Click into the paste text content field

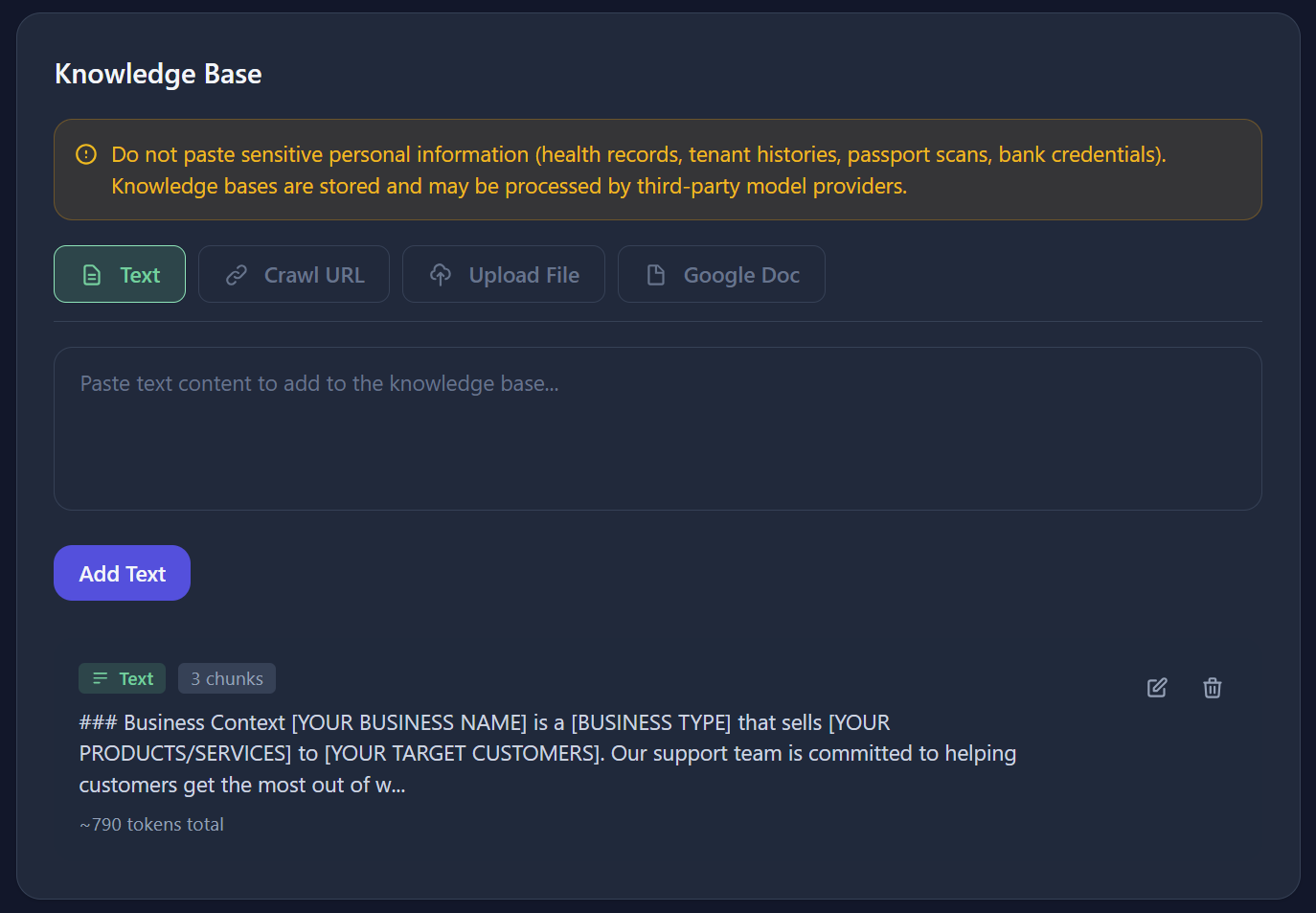(x=658, y=428)
